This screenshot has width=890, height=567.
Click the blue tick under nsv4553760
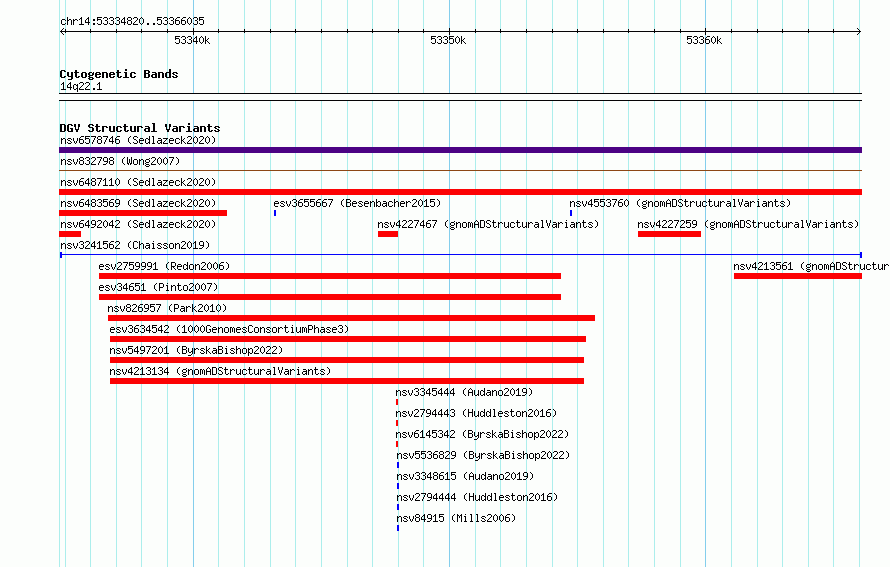(x=571, y=213)
